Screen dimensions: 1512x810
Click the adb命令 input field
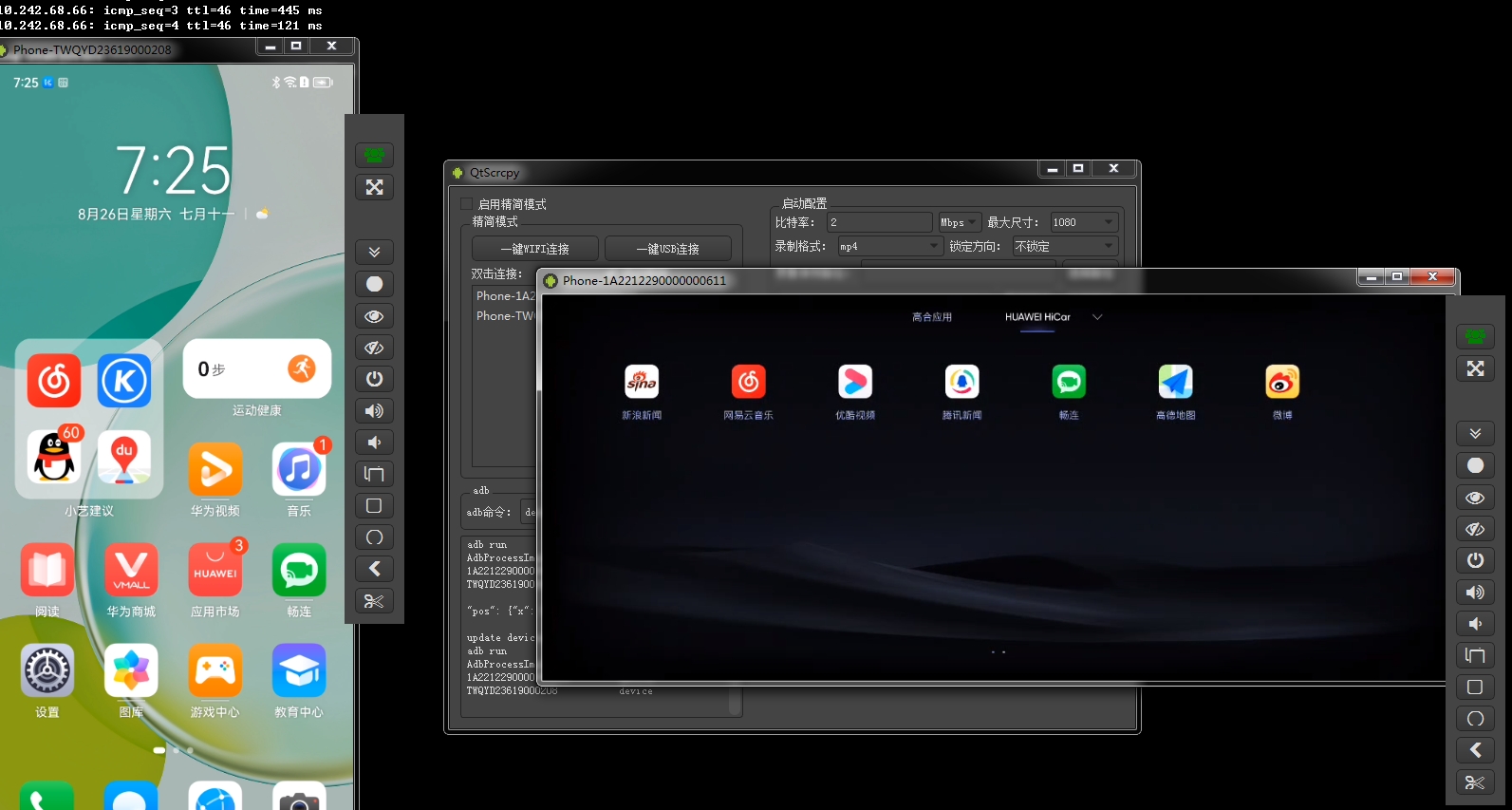pos(529,512)
